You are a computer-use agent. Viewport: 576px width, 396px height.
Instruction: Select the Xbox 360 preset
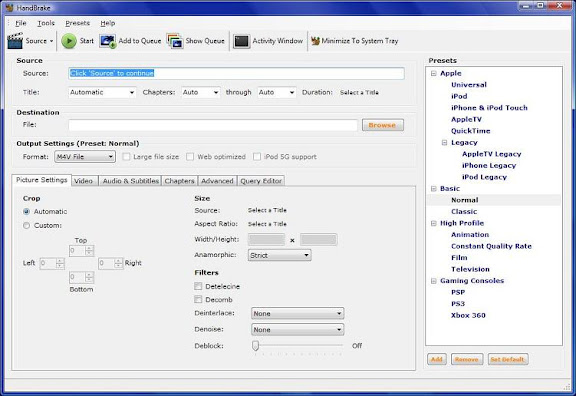point(468,315)
